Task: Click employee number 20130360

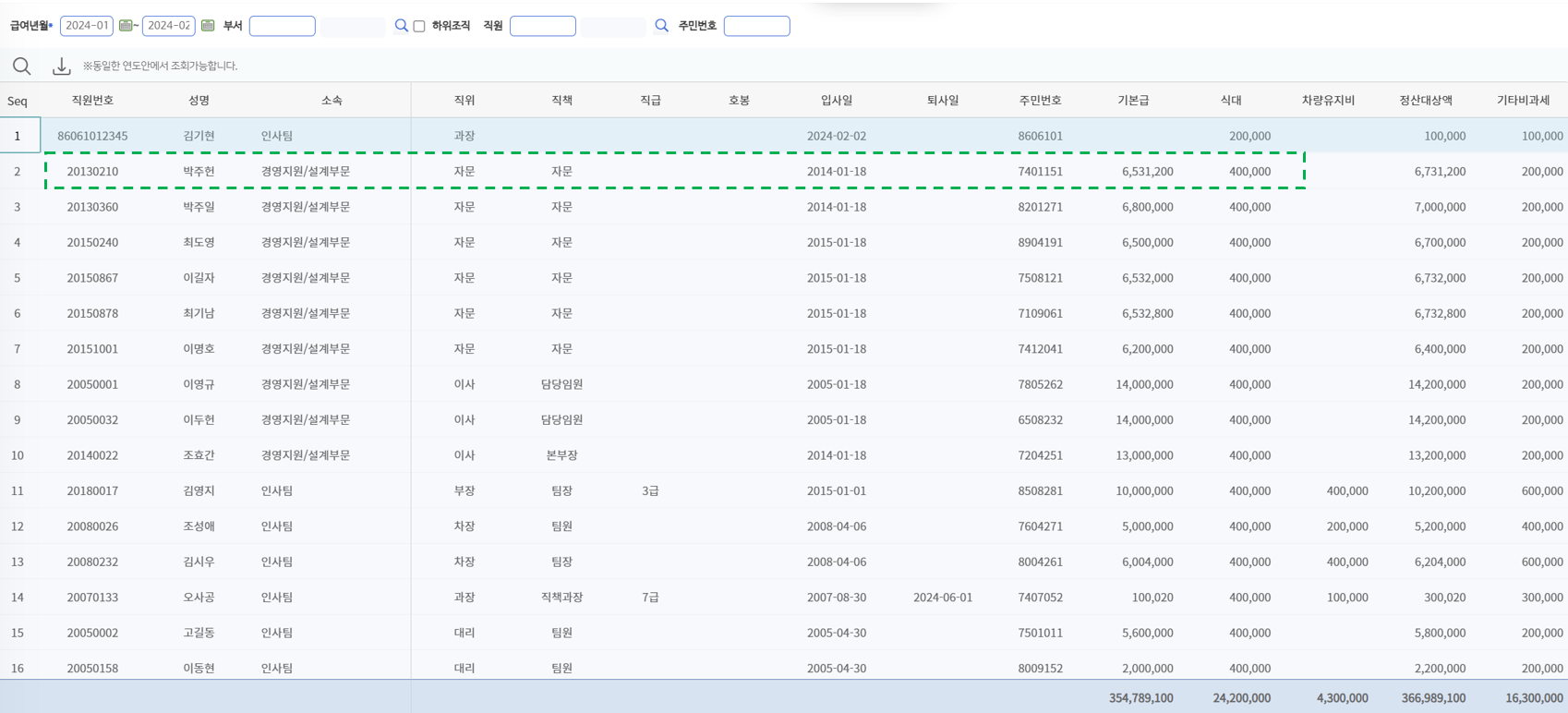Action: pos(92,207)
